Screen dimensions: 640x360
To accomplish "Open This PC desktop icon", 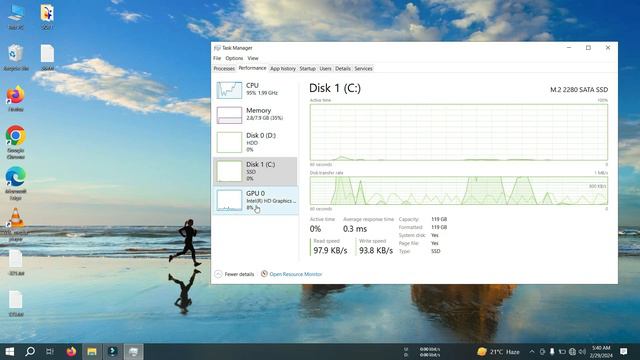I will [x=16, y=16].
